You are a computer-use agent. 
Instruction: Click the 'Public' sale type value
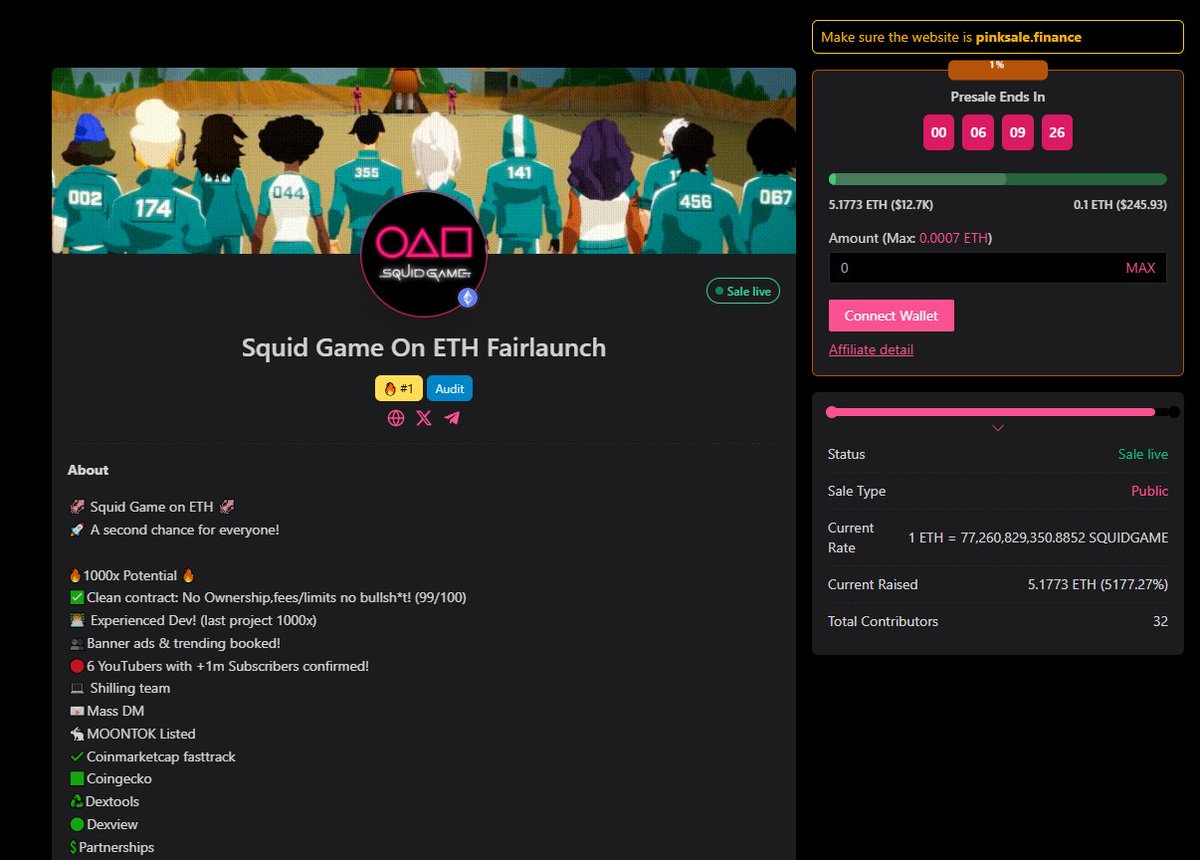tap(1150, 491)
